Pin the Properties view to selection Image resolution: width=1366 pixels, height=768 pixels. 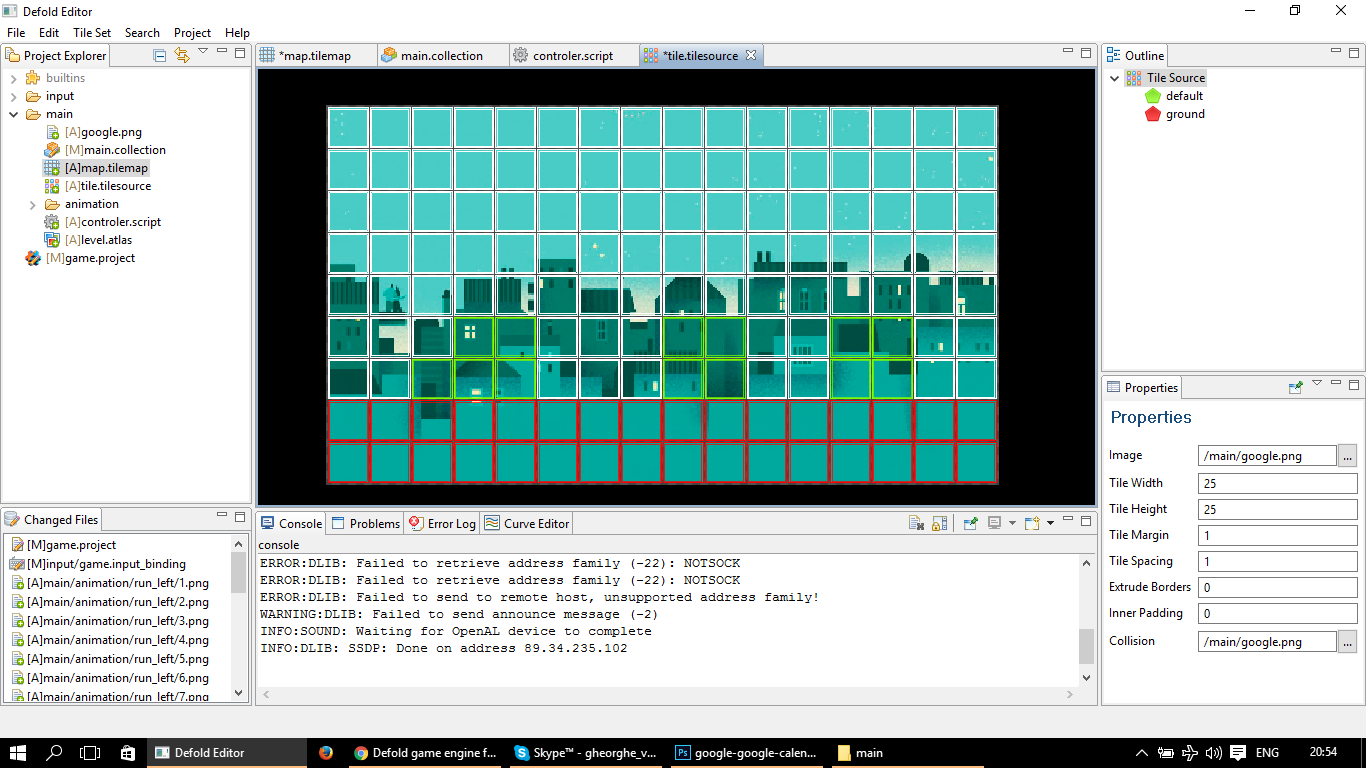(1296, 387)
